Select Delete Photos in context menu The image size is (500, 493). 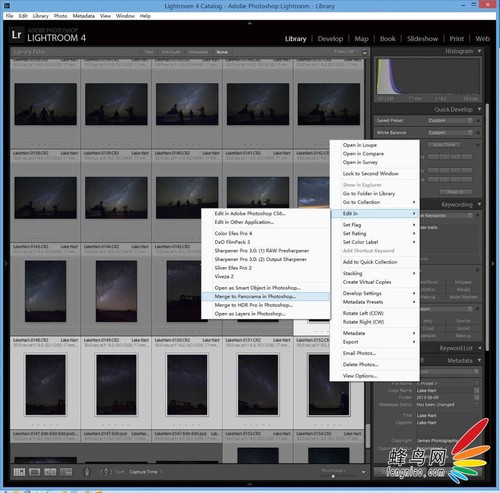click(x=374, y=365)
